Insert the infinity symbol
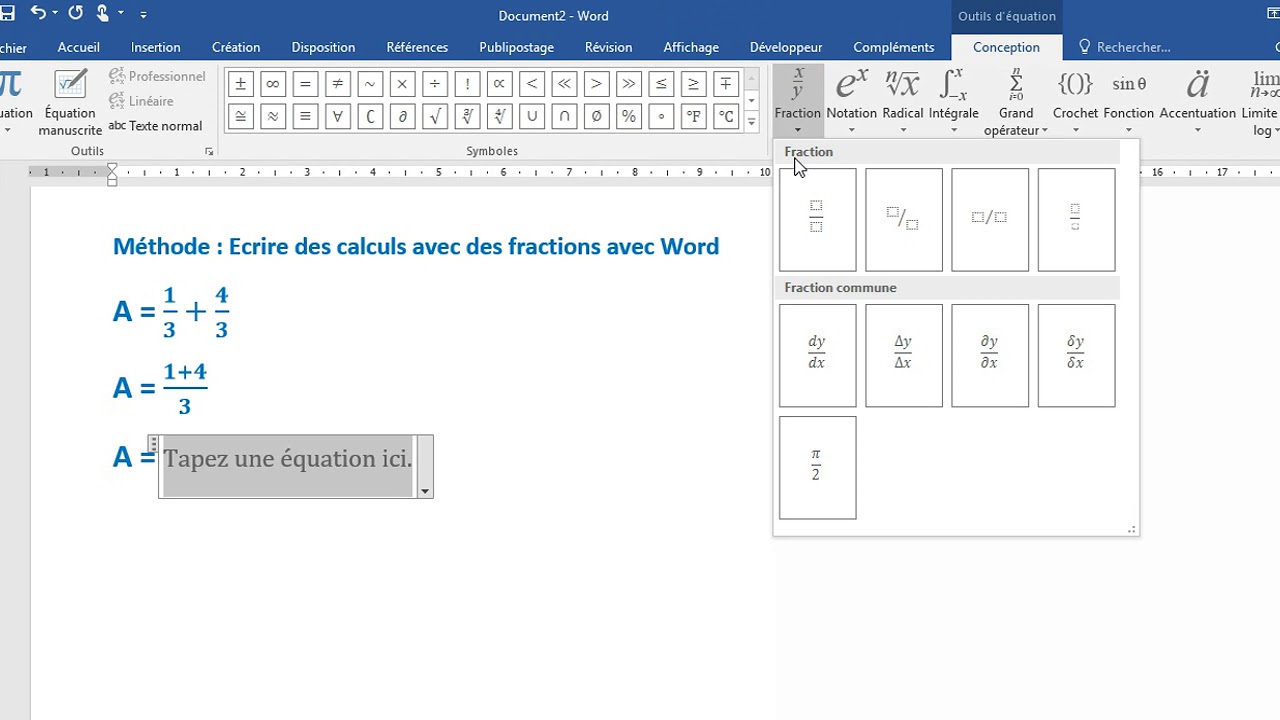 [x=273, y=84]
